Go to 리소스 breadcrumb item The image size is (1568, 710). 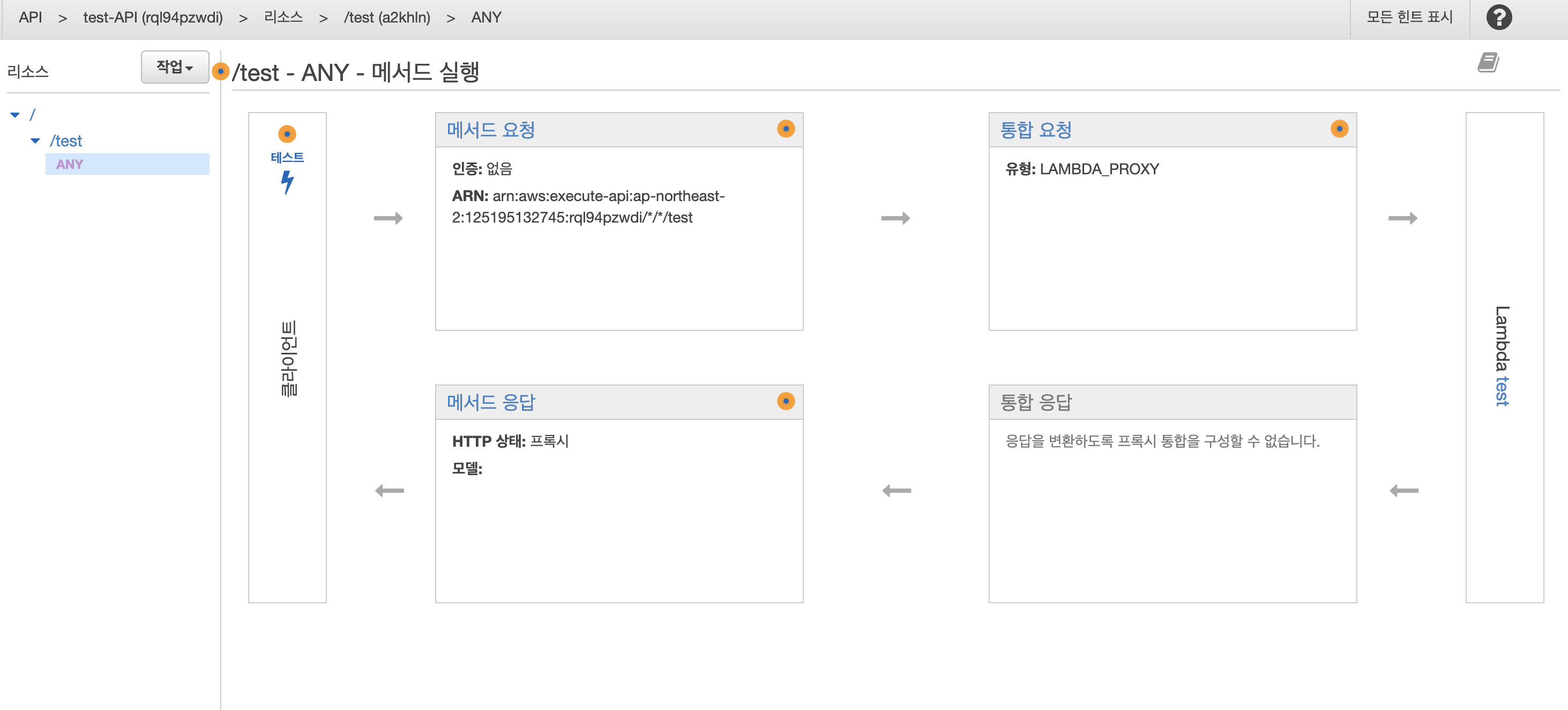click(x=283, y=18)
